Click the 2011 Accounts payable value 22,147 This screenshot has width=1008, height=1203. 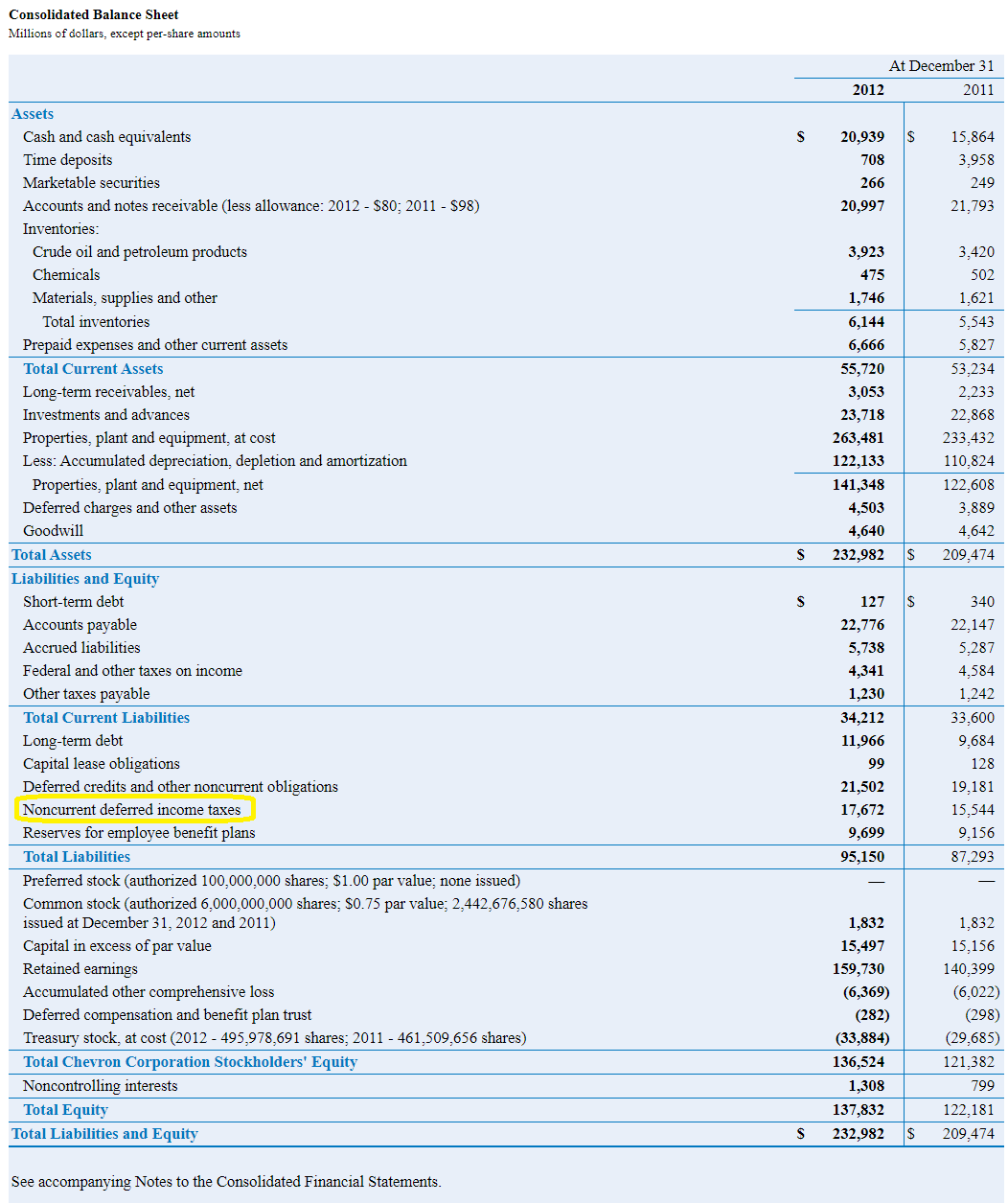click(973, 625)
